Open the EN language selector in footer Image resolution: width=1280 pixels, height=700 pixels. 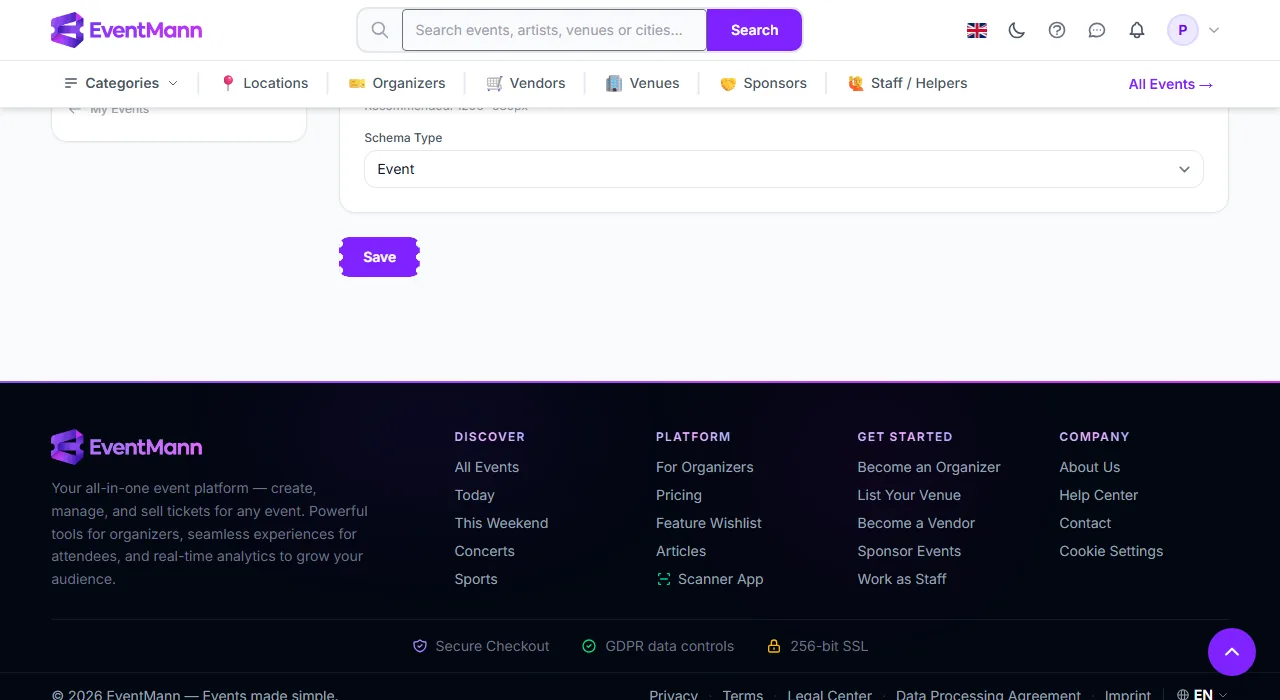click(1202, 695)
